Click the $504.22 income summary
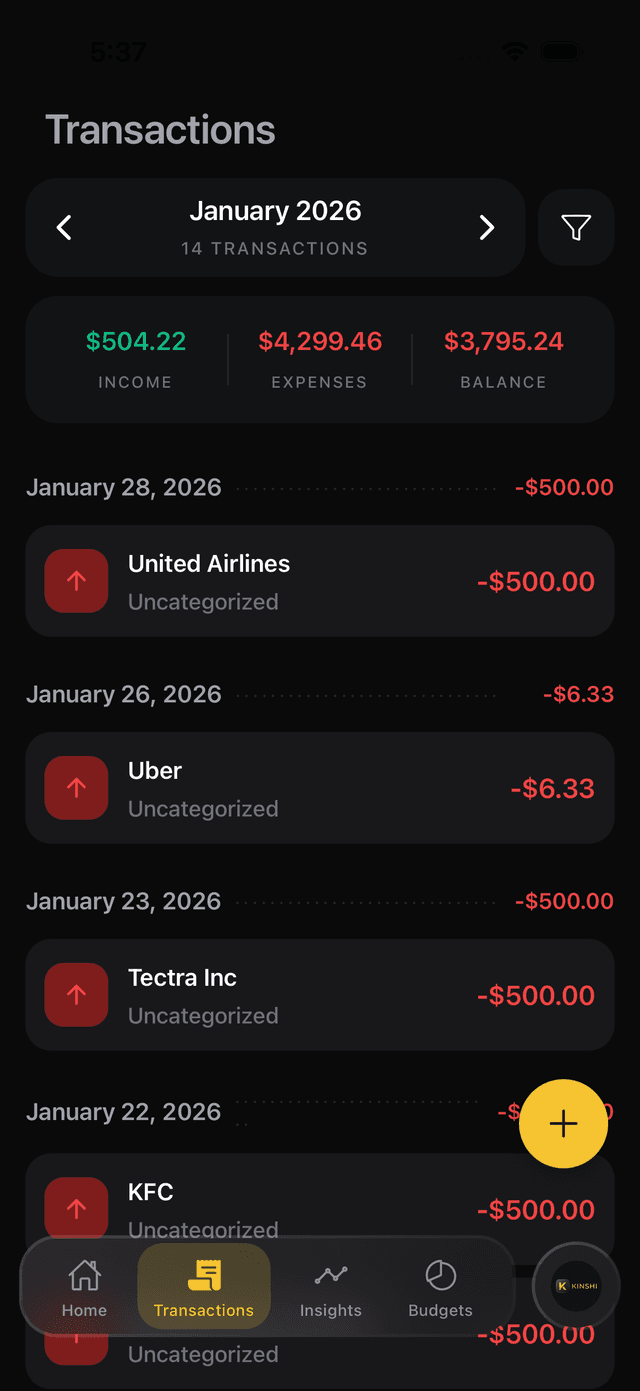Image resolution: width=640 pixels, height=1391 pixels. pos(135,341)
